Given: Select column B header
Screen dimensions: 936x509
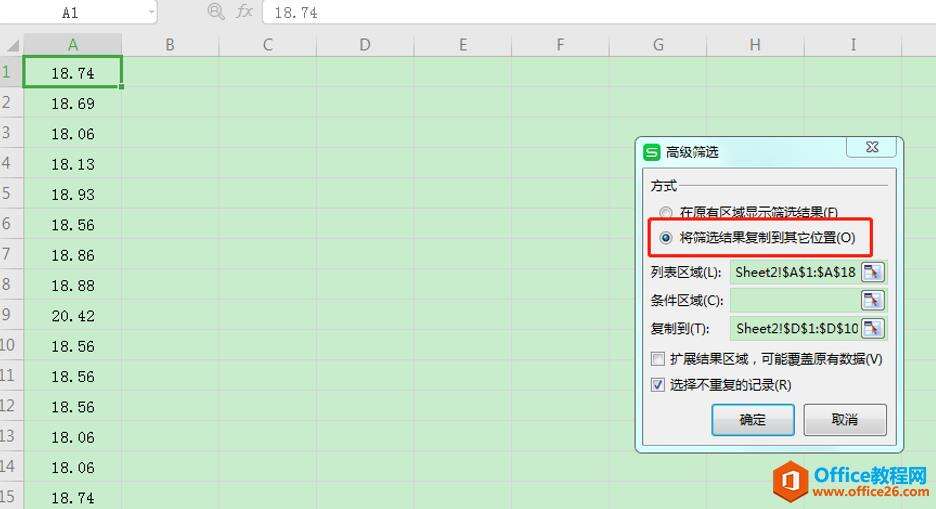Looking at the screenshot, I should tap(170, 45).
